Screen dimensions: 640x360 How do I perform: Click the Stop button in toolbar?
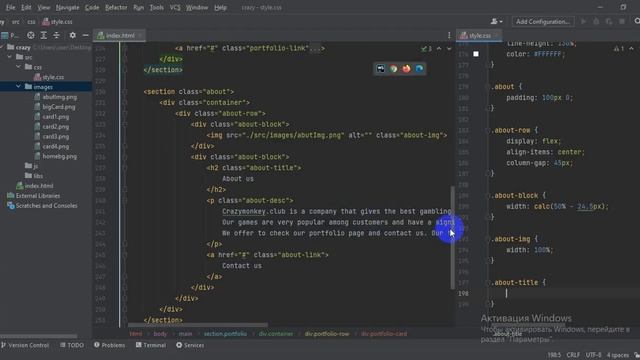click(x=622, y=21)
